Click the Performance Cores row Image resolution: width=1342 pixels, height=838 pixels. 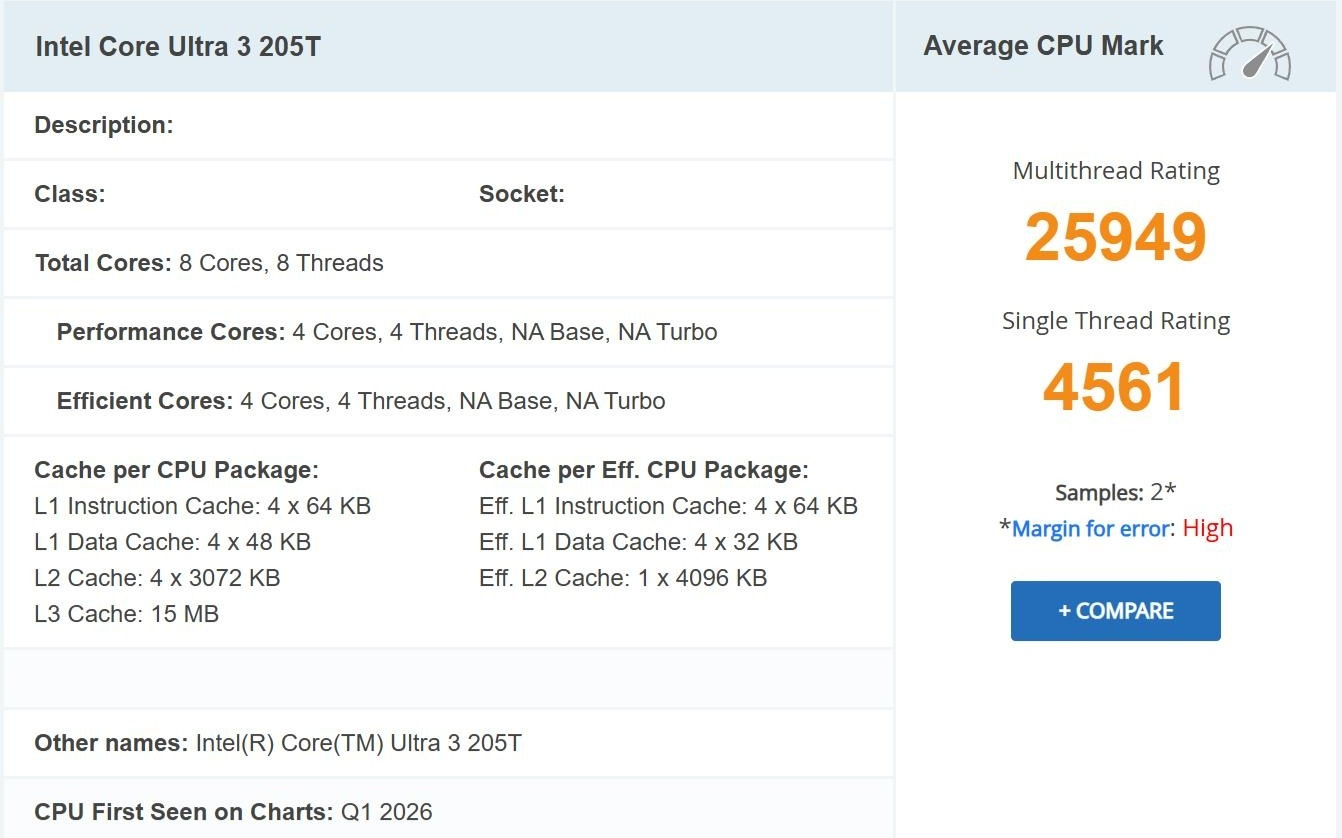(x=387, y=332)
